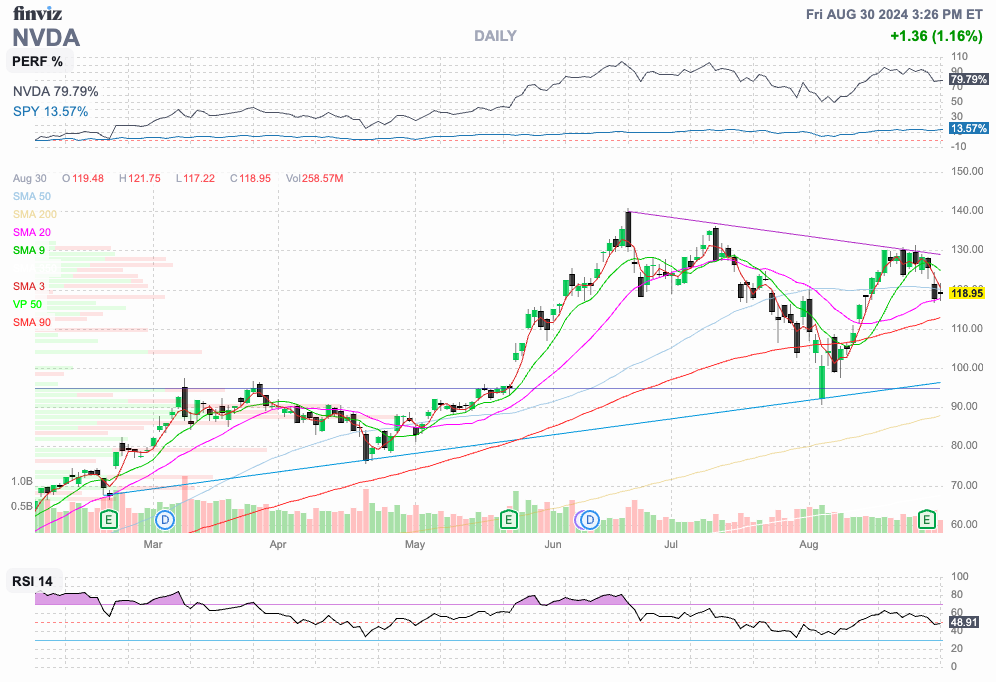
Task: Click the high price 121.75
Action: tap(145, 178)
